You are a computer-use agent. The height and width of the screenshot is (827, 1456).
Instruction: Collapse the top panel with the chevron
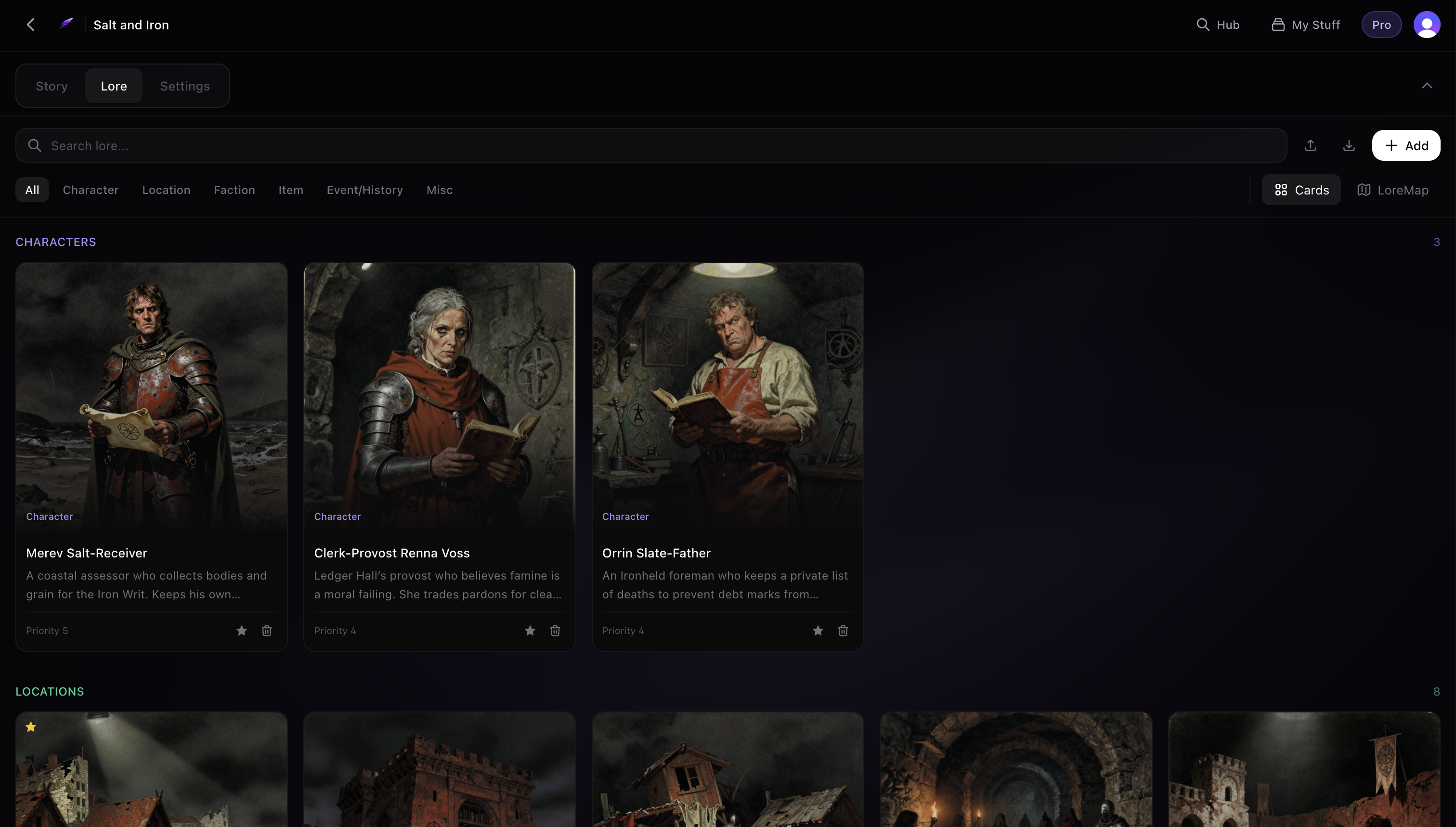[1427, 85]
